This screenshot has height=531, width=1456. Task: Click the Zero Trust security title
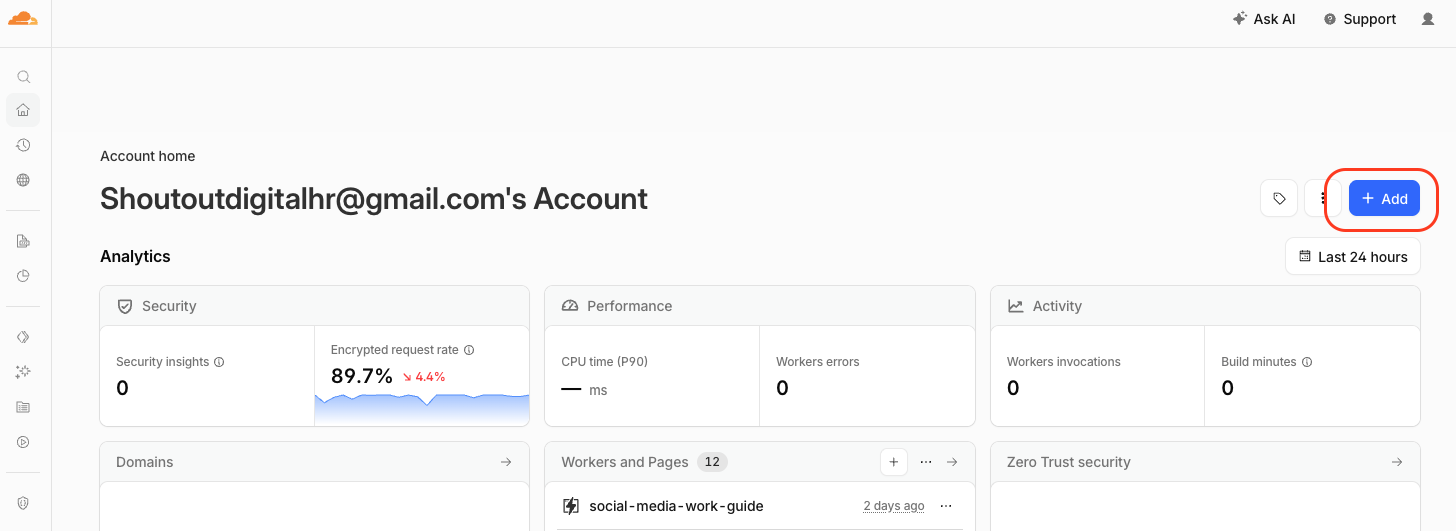(1069, 462)
